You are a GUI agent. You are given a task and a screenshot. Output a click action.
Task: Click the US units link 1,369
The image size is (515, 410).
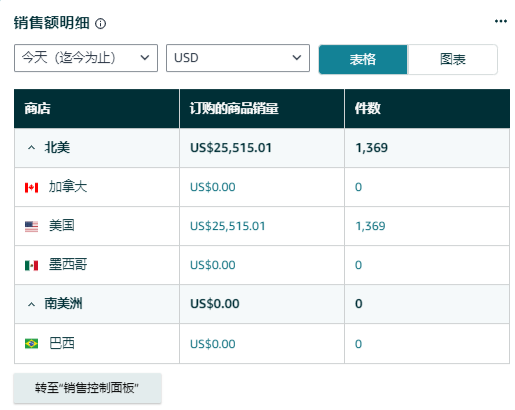tap(370, 226)
